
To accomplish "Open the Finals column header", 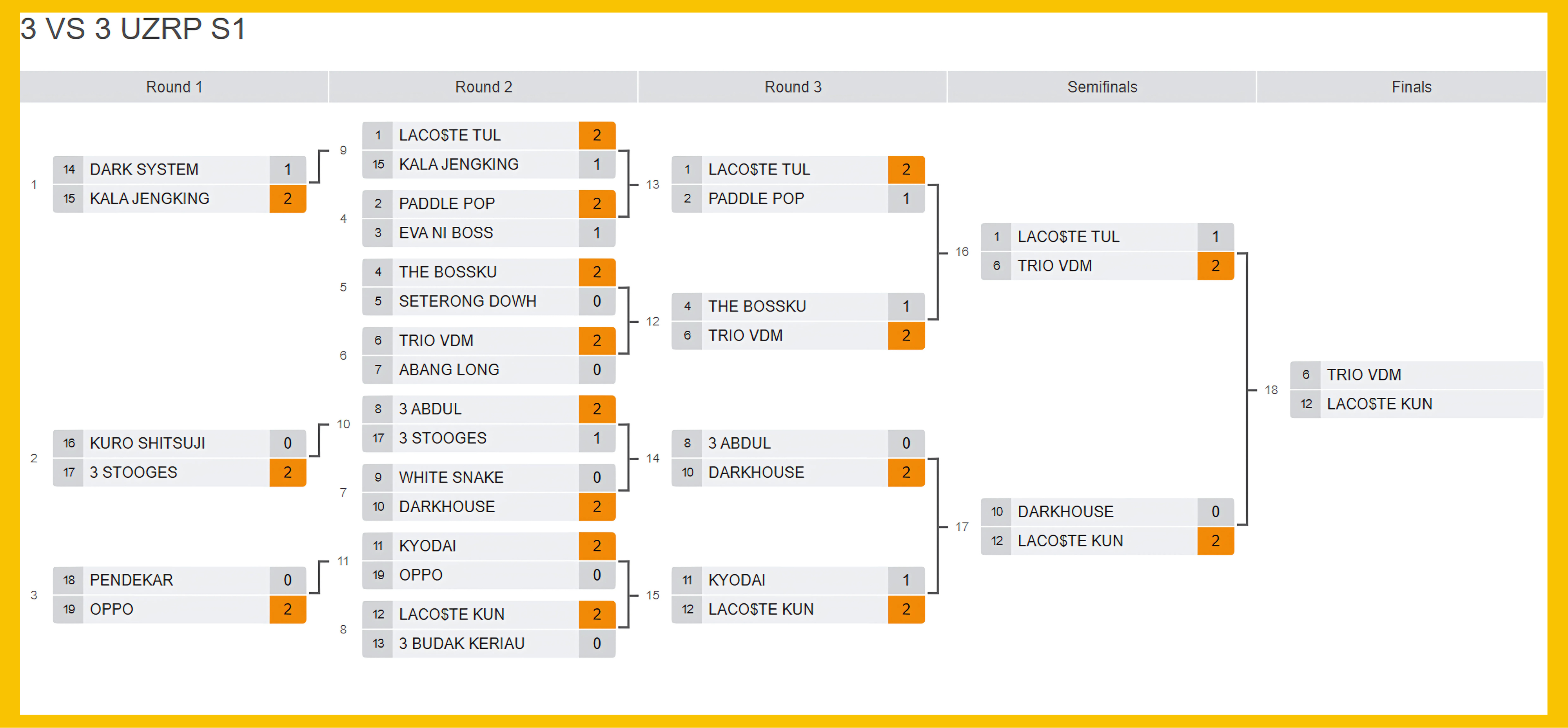I will pos(1411,87).
